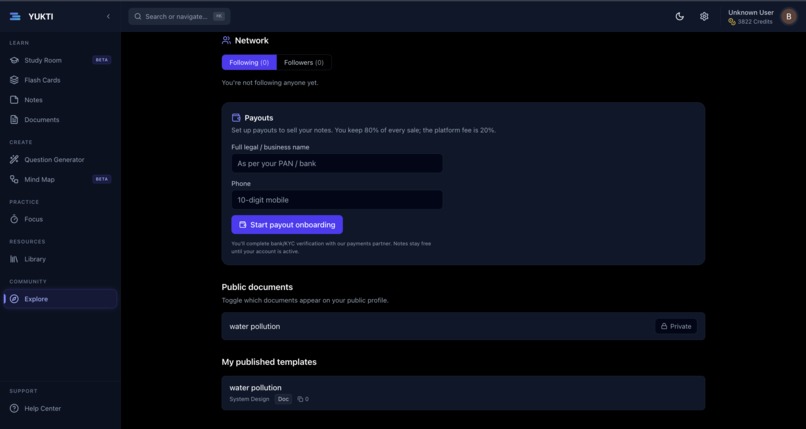Screen dimensions: 806x429
Task: Focus the Phone 10-digit mobile field
Action: tap(337, 200)
